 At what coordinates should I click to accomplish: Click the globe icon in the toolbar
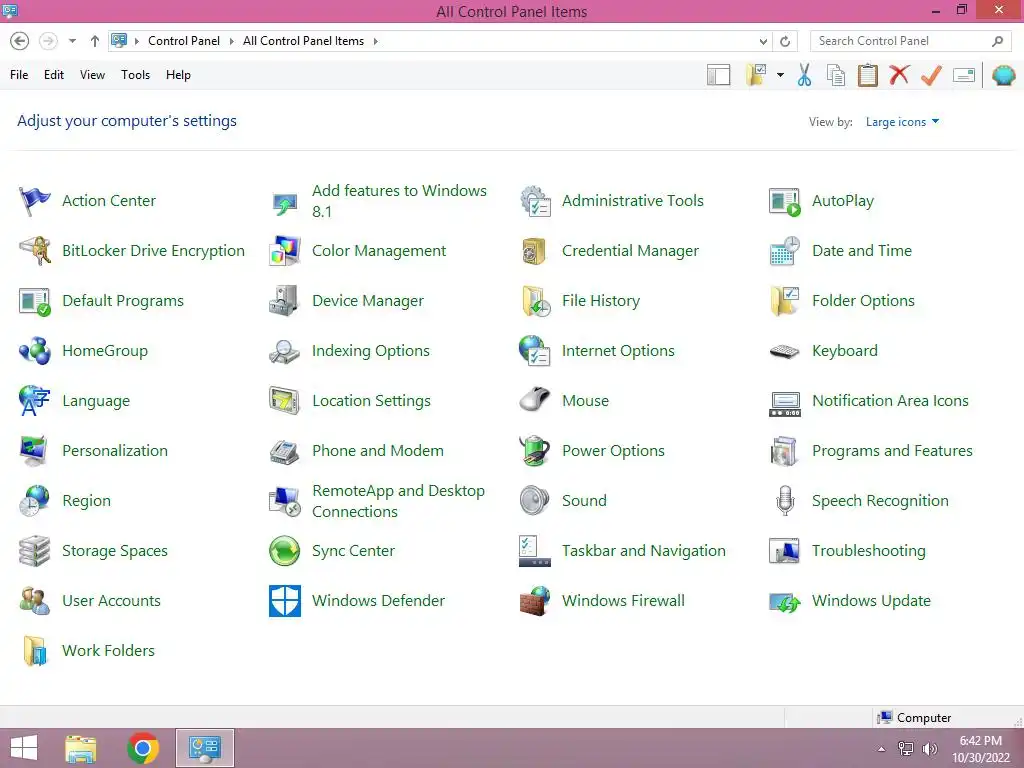pyautogui.click(x=1004, y=75)
